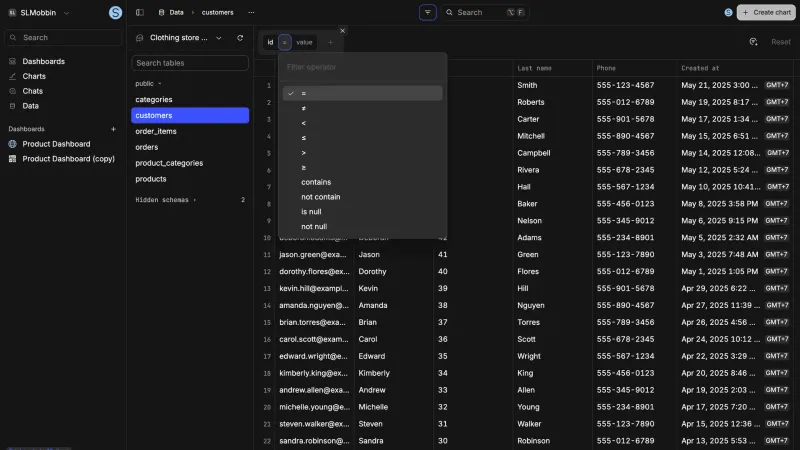The height and width of the screenshot is (450, 800).
Task: Select the customers table
Action: tap(190, 115)
